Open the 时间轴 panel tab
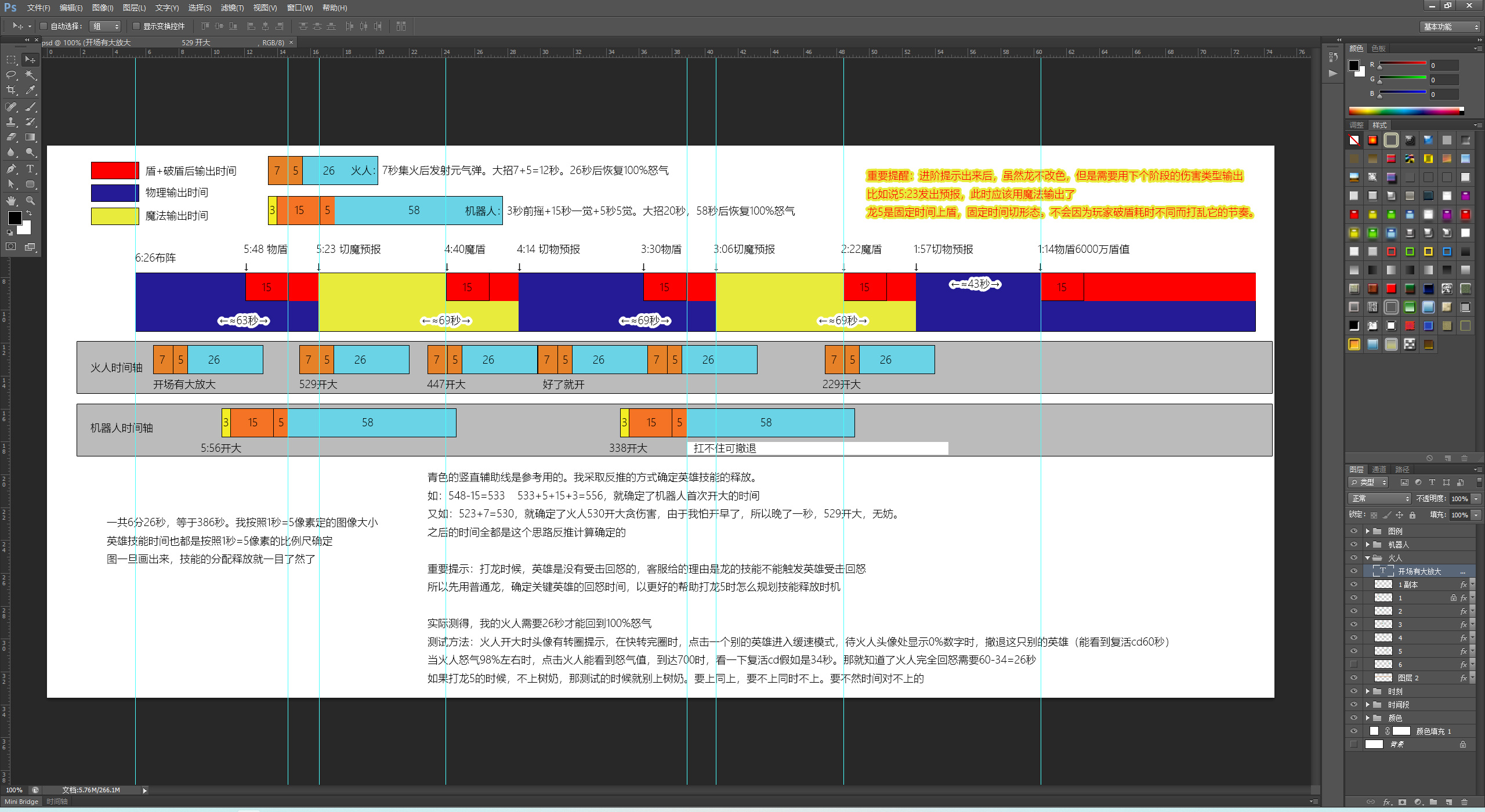This screenshot has width=1485, height=812. 57,802
